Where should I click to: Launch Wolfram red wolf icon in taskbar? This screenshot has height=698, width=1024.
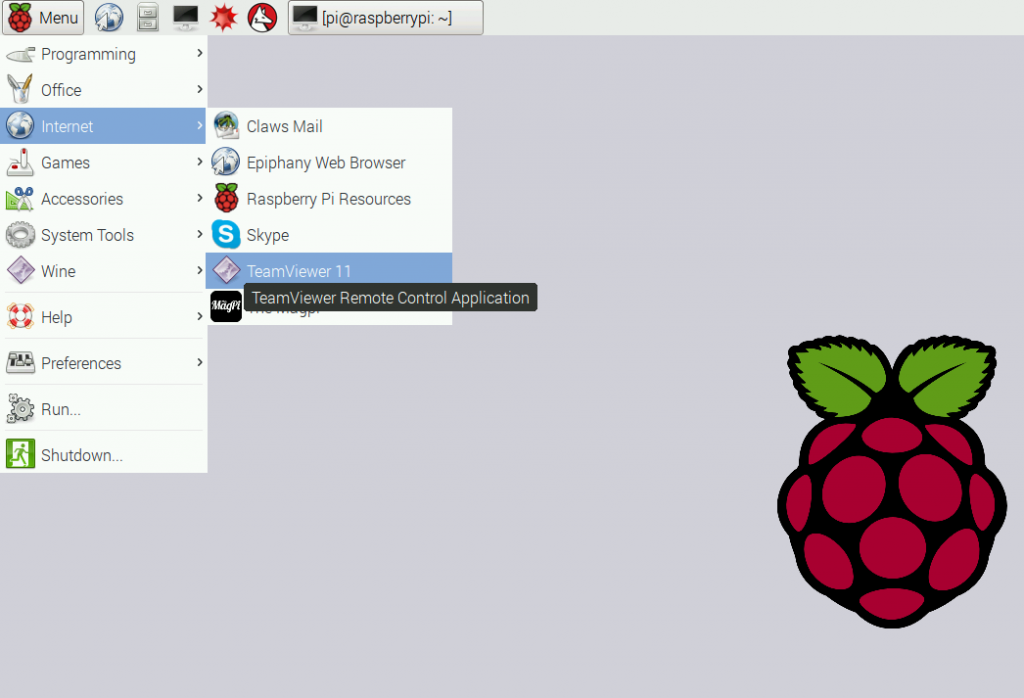pos(262,18)
